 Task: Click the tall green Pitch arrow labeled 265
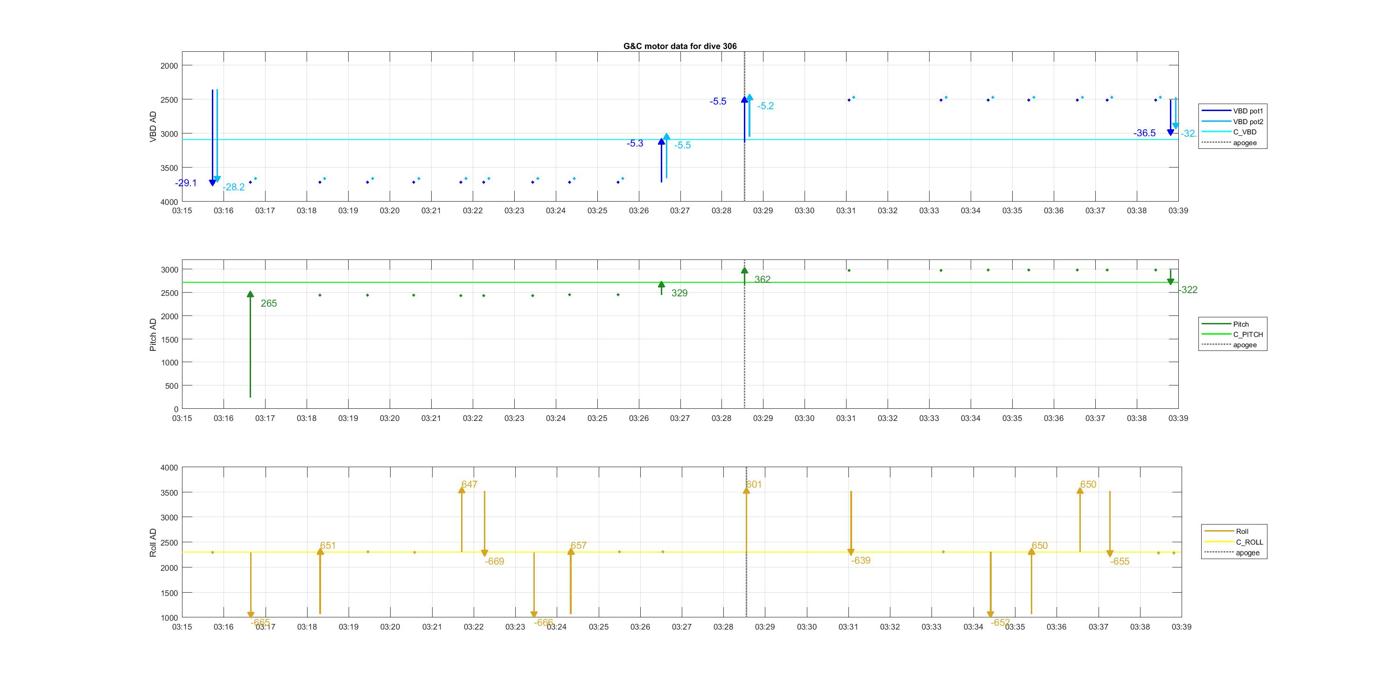250,345
